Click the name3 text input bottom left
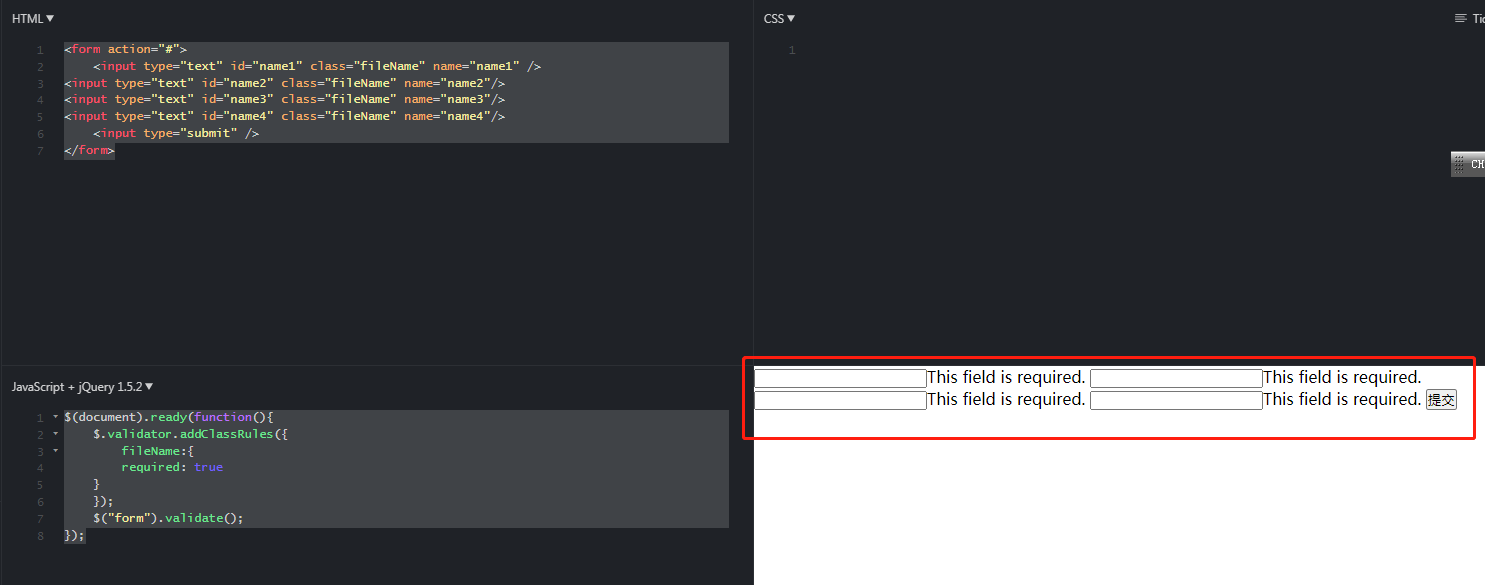Viewport: 1485px width, 585px height. point(840,399)
